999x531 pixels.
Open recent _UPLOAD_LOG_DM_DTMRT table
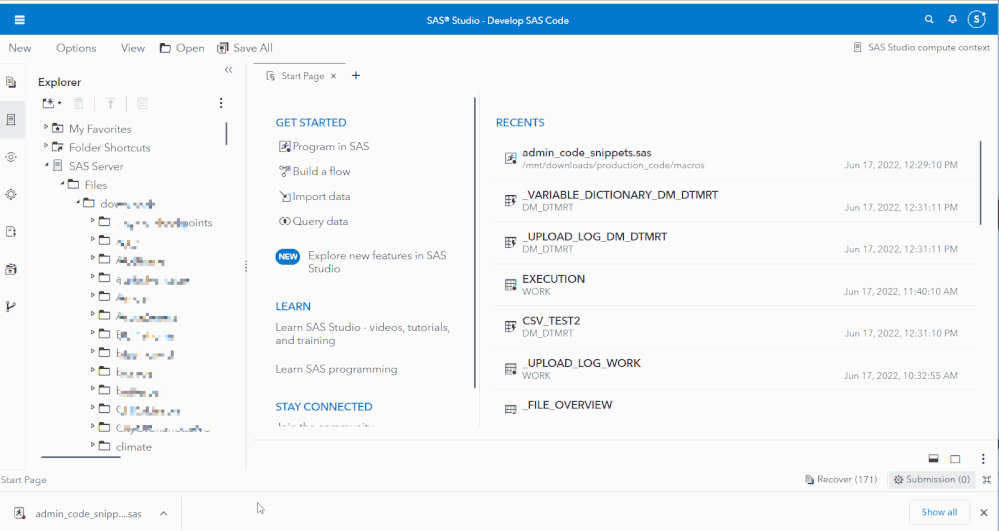733,242
